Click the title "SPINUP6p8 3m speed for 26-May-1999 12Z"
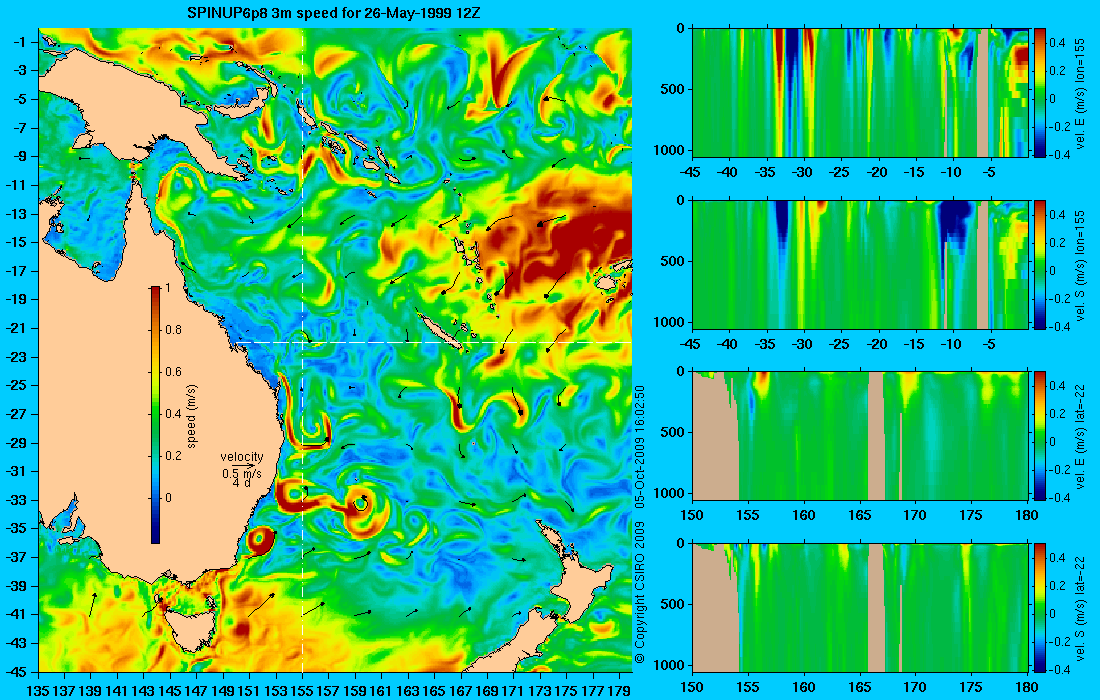Image resolution: width=1100 pixels, height=700 pixels. point(333,13)
